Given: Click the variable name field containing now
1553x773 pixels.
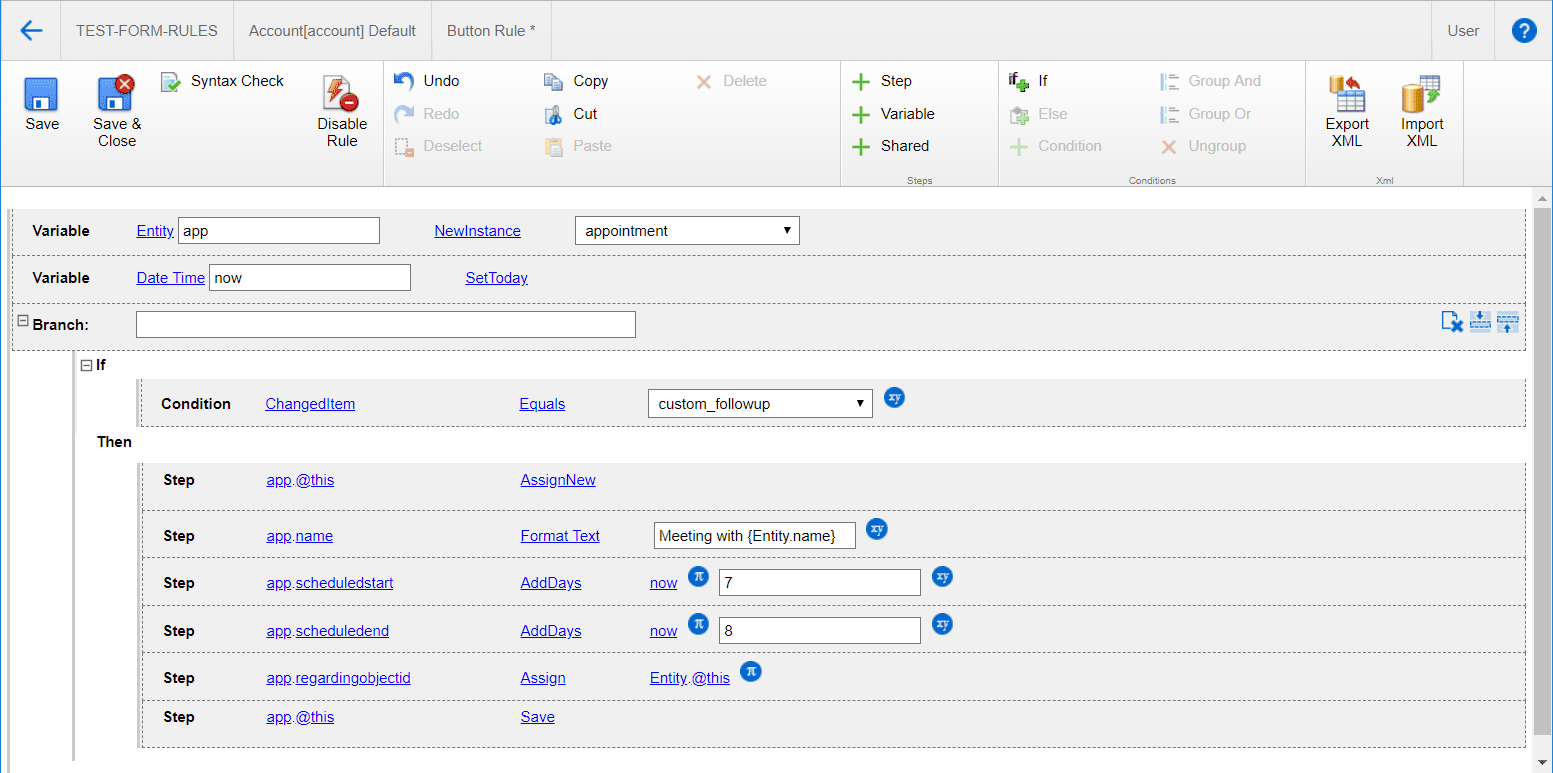Looking at the screenshot, I should (310, 278).
